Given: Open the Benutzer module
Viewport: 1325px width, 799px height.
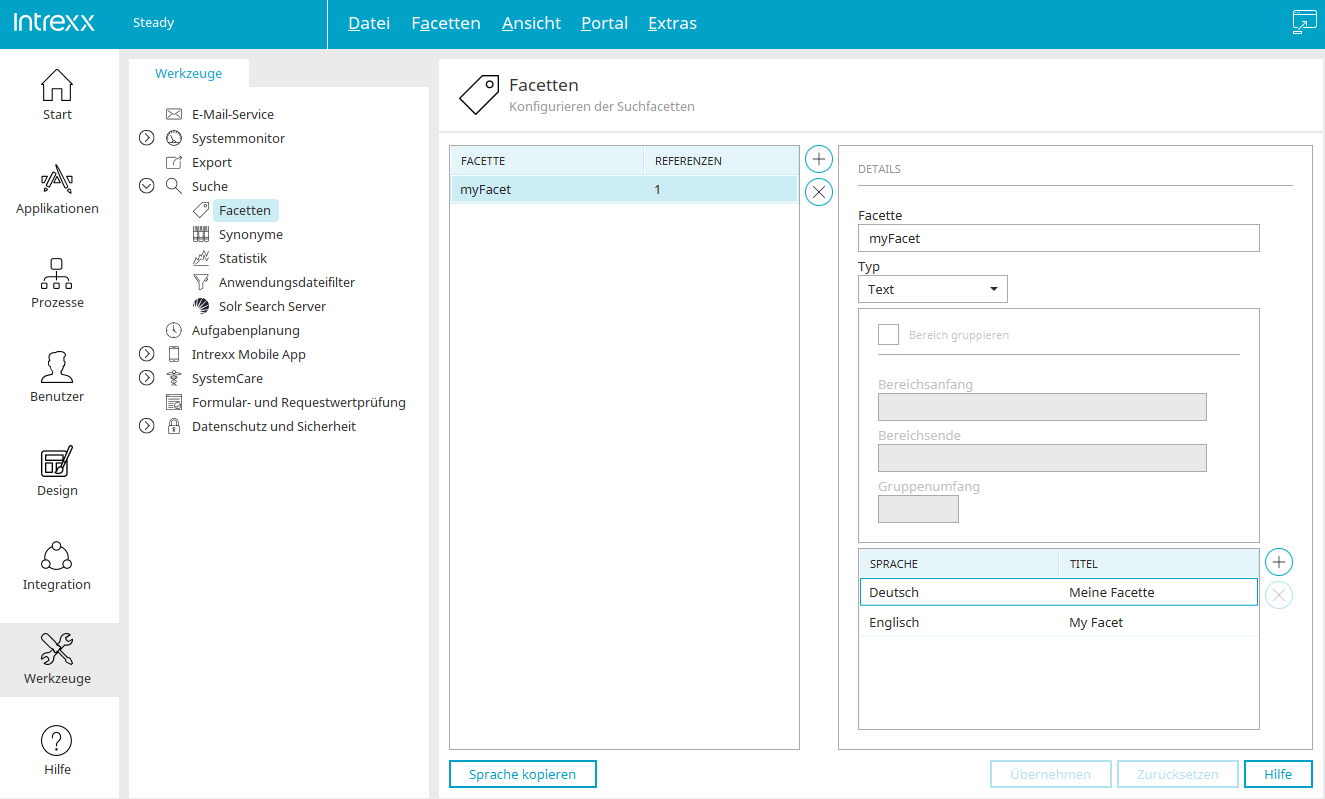Looking at the screenshot, I should pos(57,378).
